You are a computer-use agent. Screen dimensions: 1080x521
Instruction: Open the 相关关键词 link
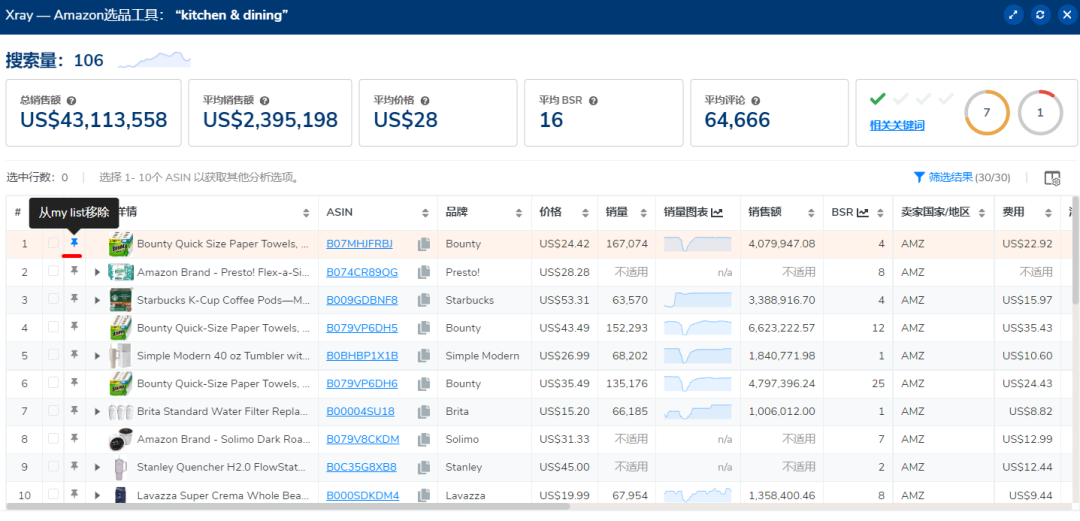[897, 126]
